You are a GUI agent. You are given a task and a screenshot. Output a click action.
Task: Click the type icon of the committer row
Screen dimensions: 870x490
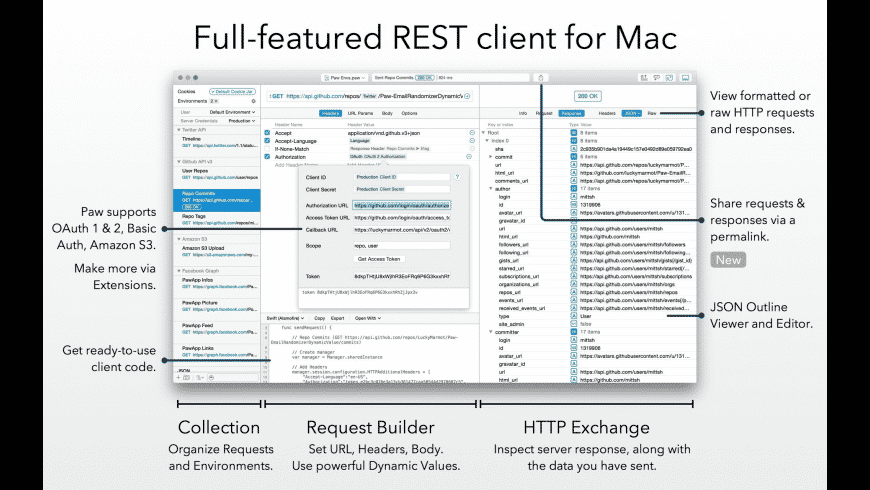click(574, 332)
